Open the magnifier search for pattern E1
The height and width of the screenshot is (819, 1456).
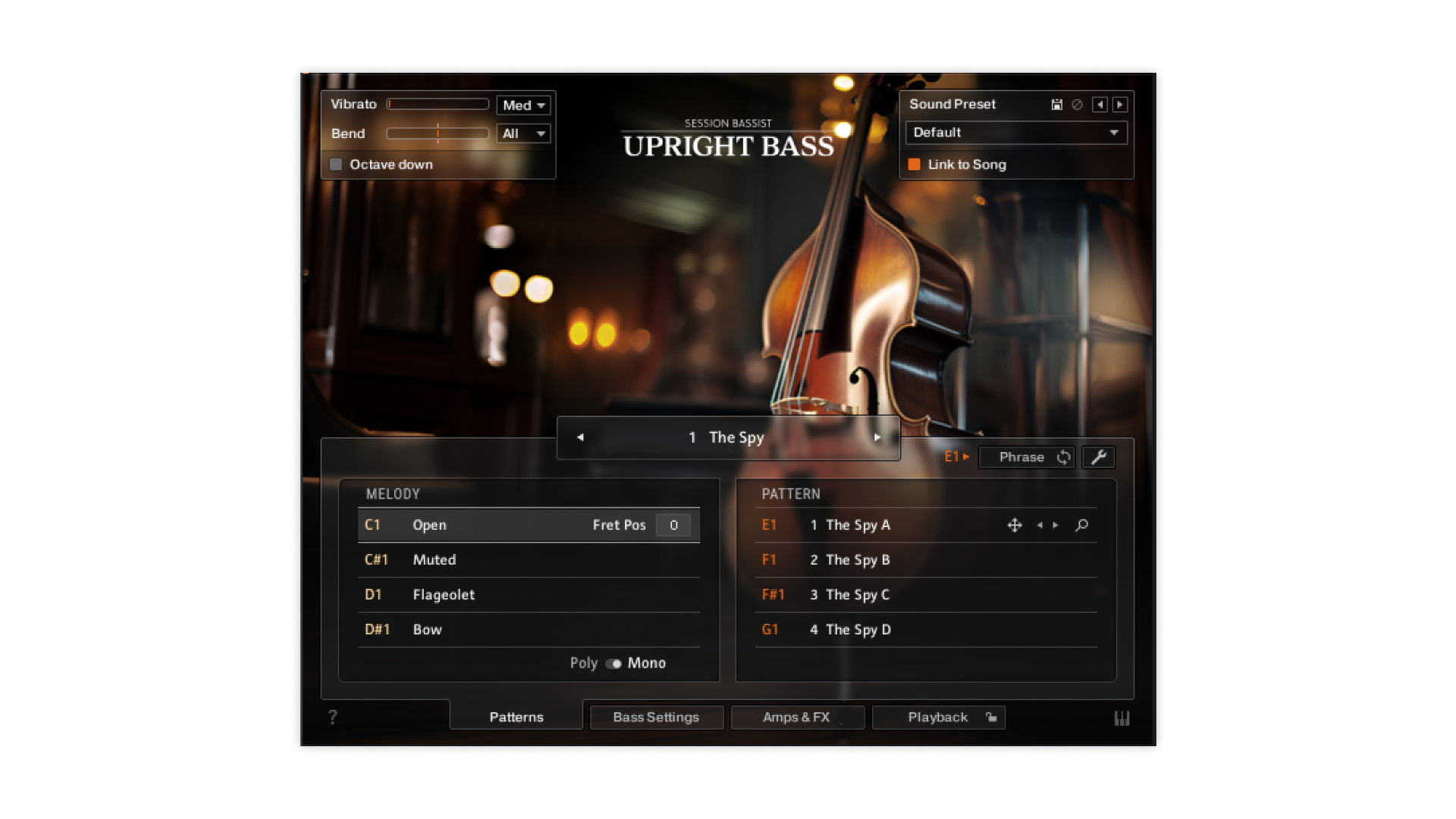point(1082,525)
